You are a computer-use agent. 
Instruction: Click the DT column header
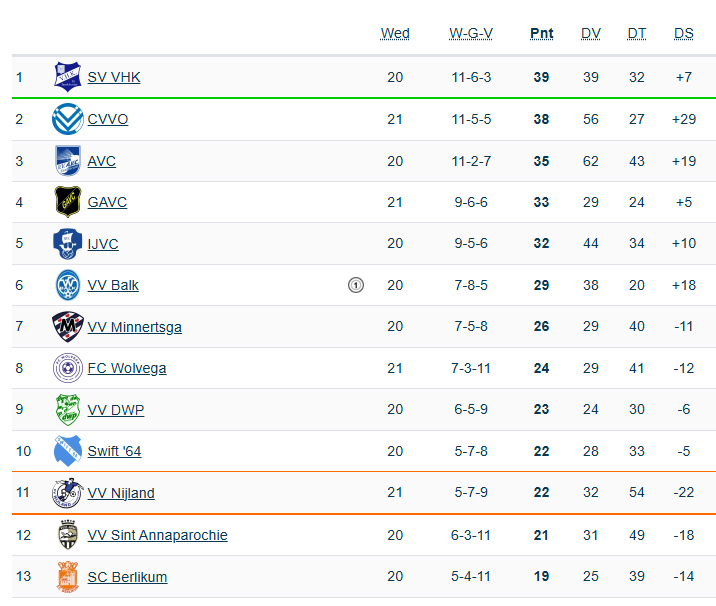[637, 33]
